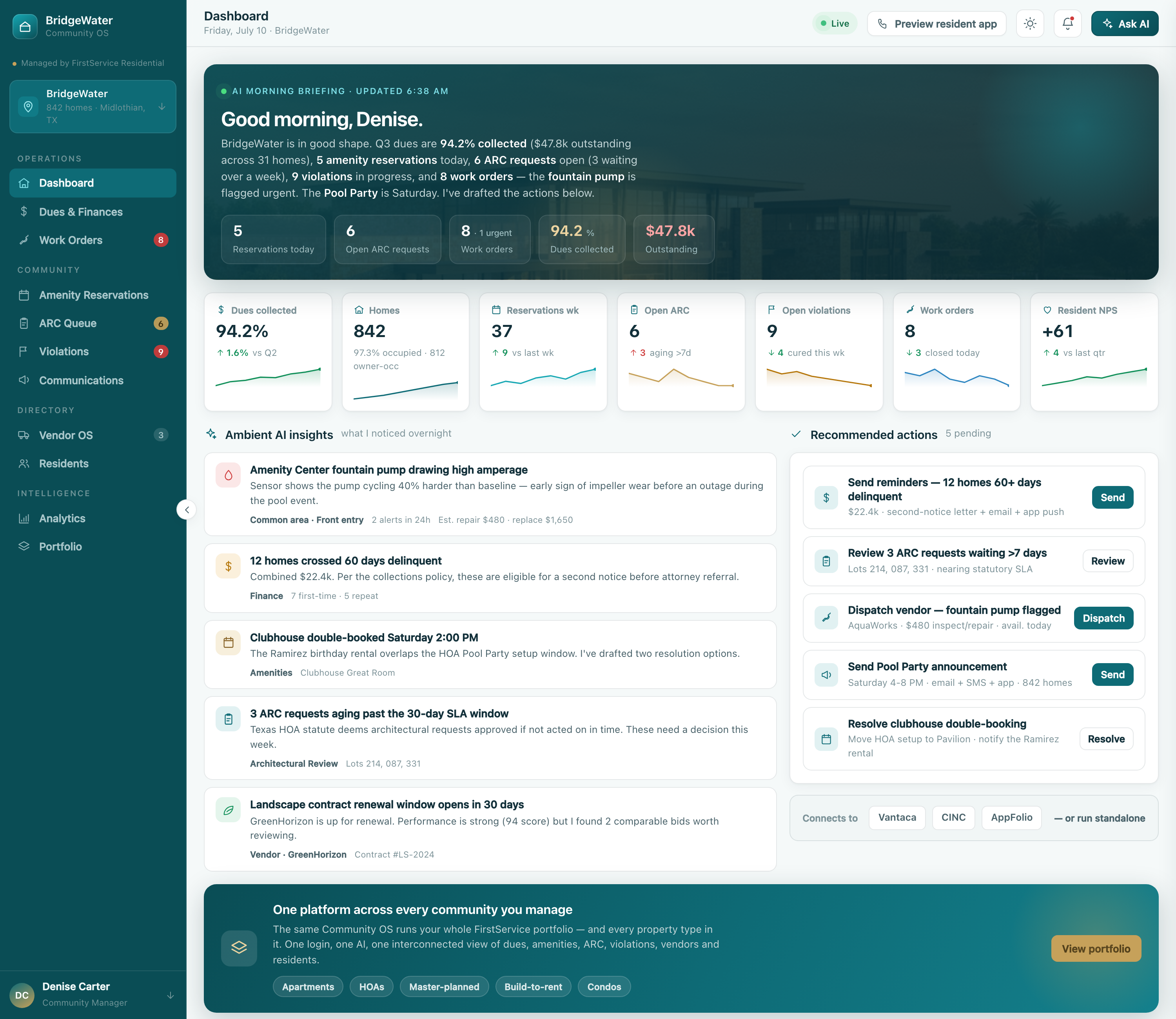This screenshot has width=1176, height=1019.
Task: Open Dashboard in the sidebar
Action: [93, 183]
